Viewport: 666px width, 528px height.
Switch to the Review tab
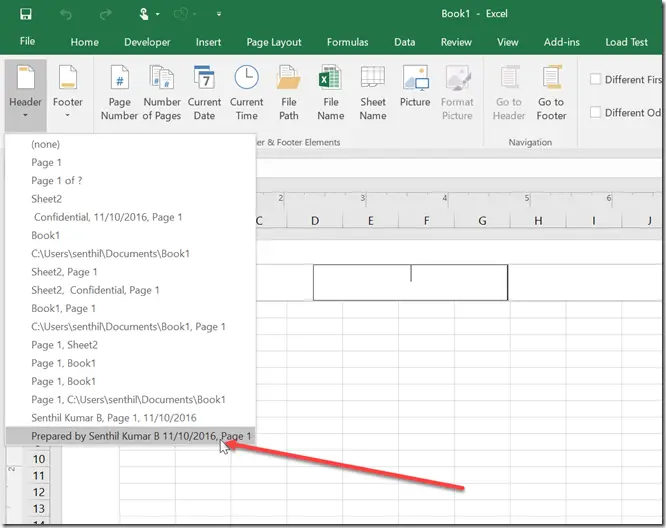pos(456,42)
